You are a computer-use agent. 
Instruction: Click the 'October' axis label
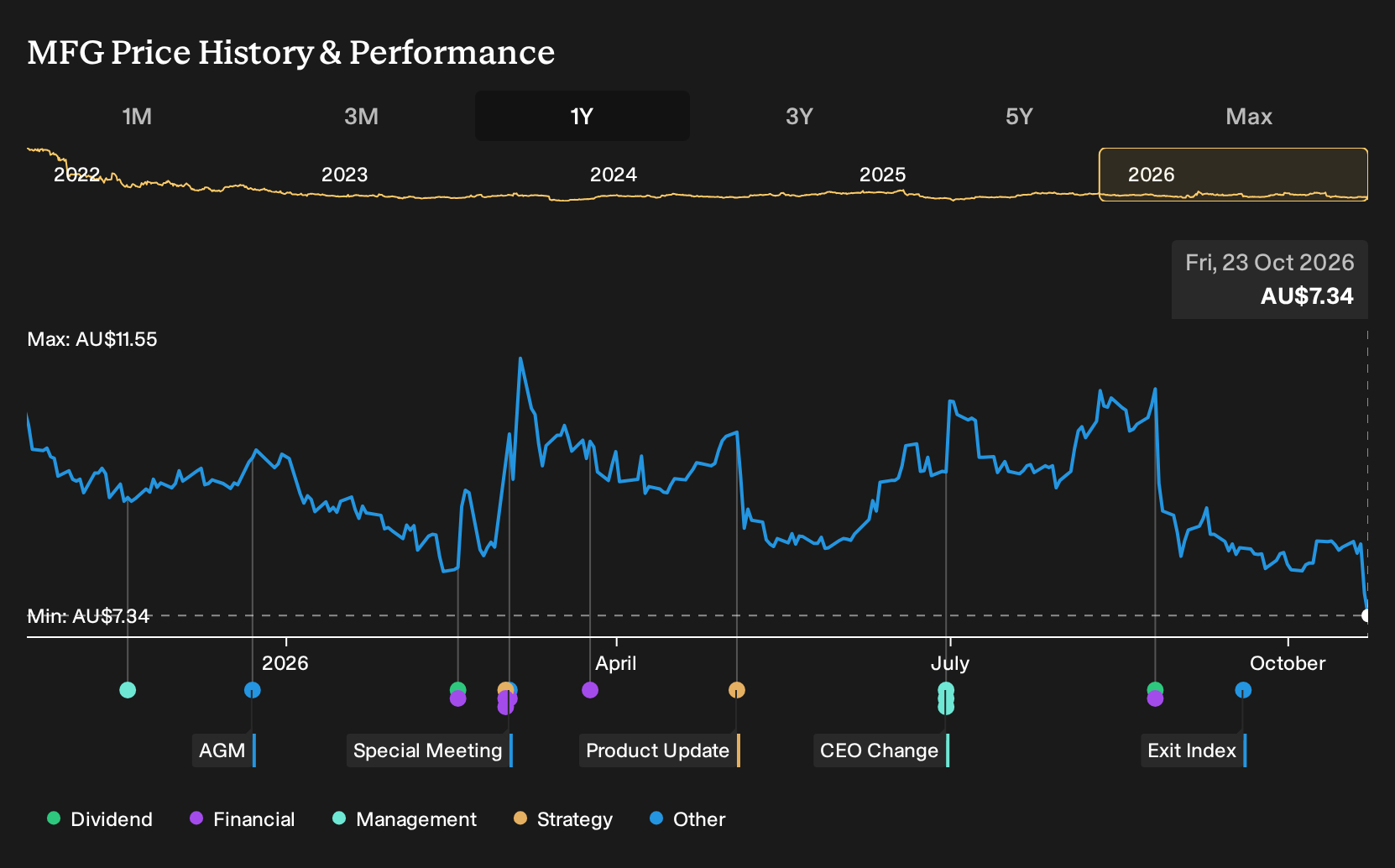(1288, 663)
